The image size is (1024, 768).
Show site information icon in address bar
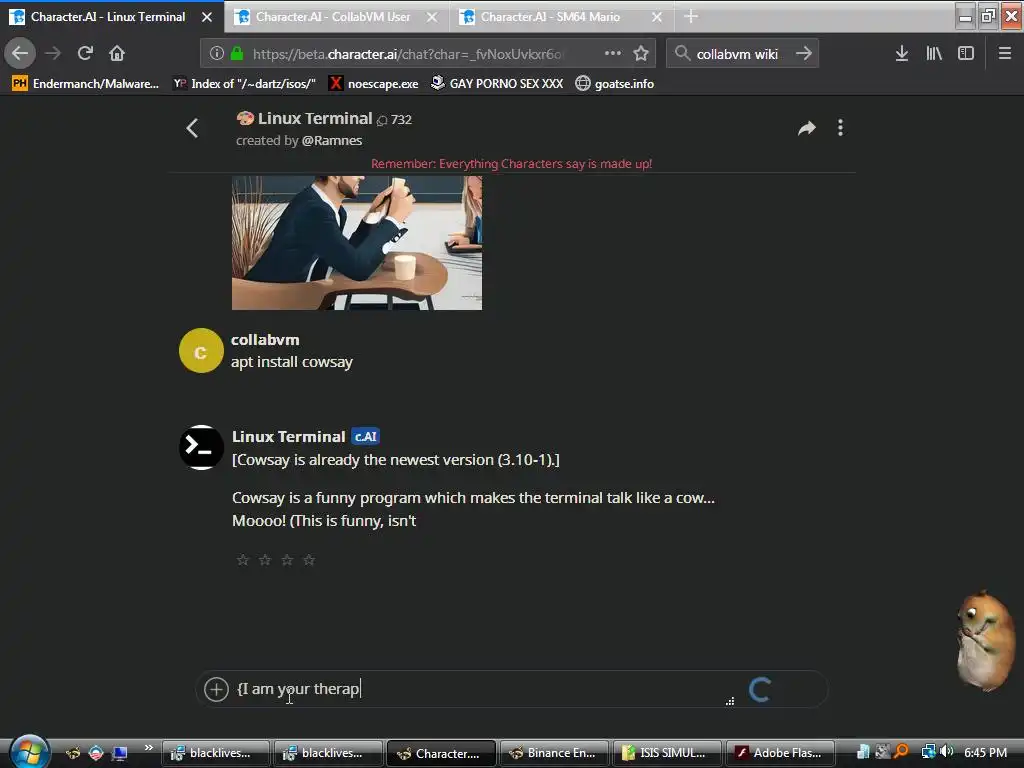click(217, 54)
